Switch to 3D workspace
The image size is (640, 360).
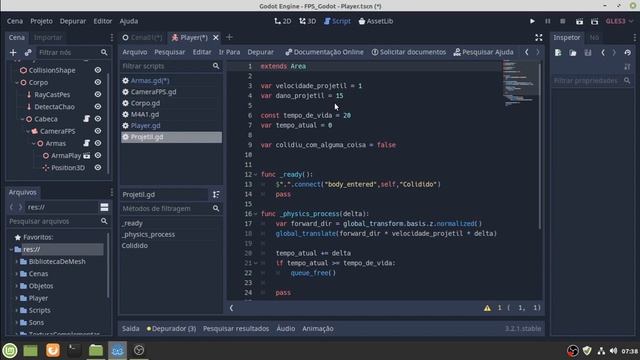pyautogui.click(x=307, y=21)
